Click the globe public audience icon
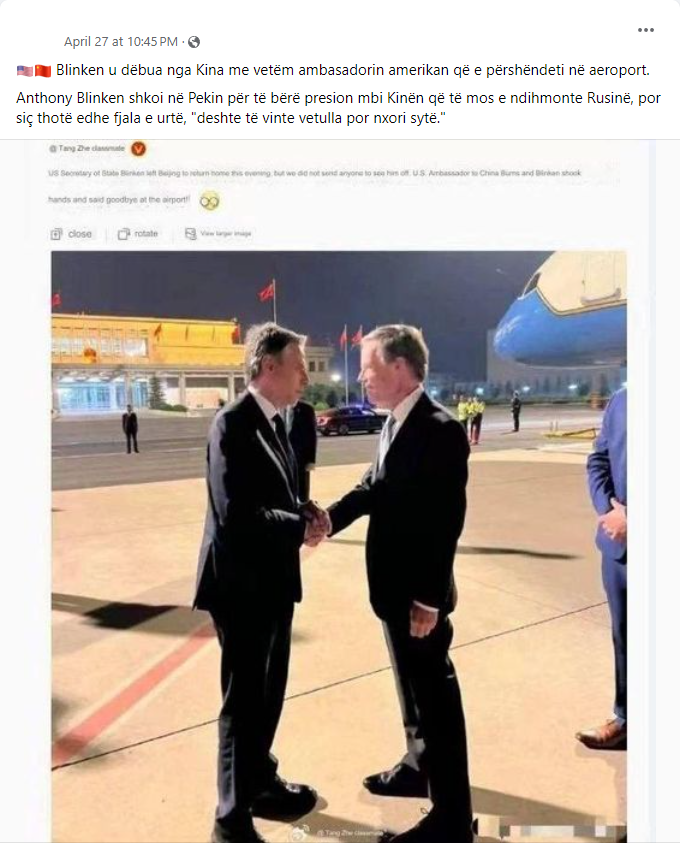The height and width of the screenshot is (846, 680). pyautogui.click(x=194, y=42)
